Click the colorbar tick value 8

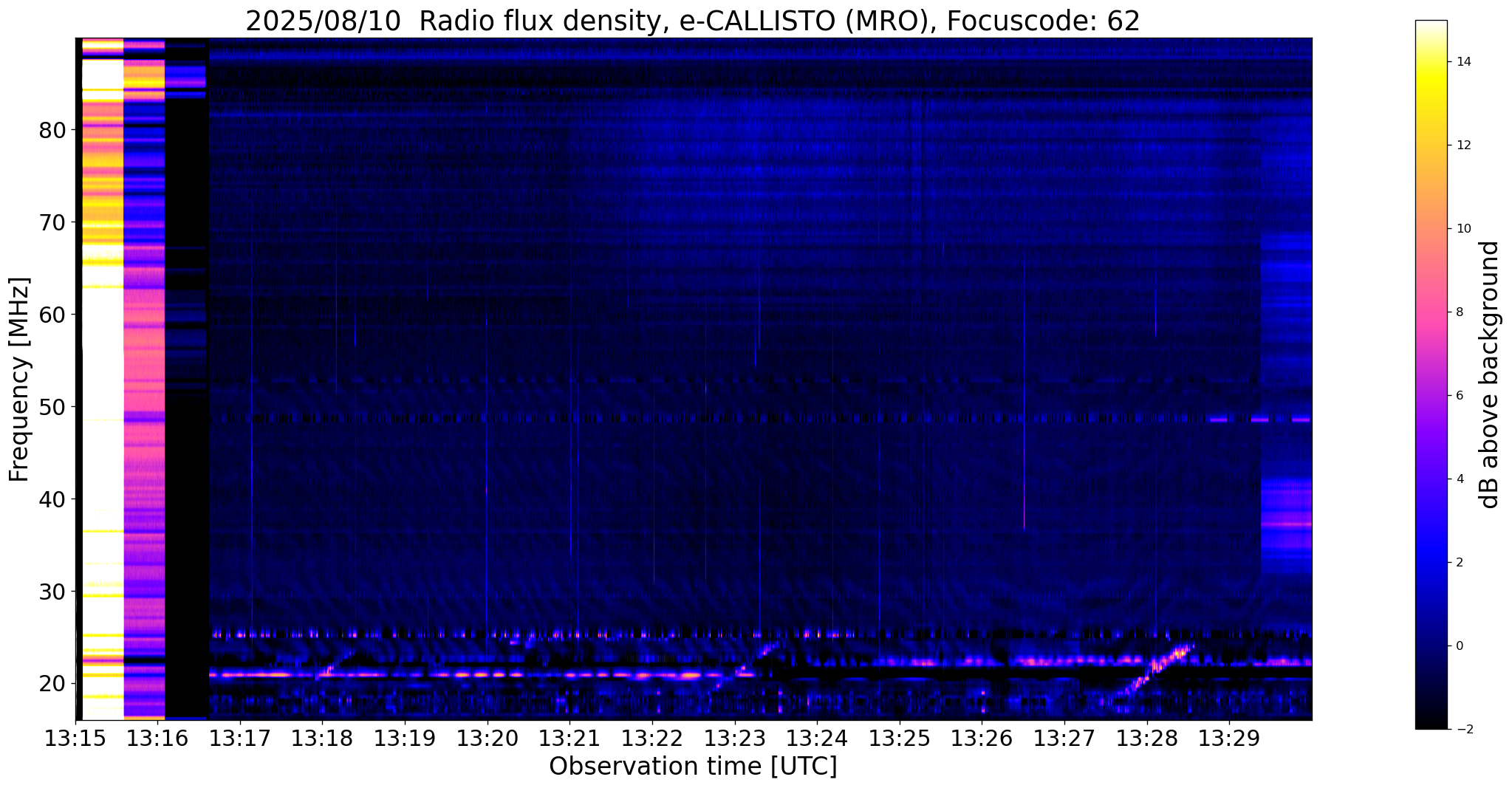coord(1460,312)
